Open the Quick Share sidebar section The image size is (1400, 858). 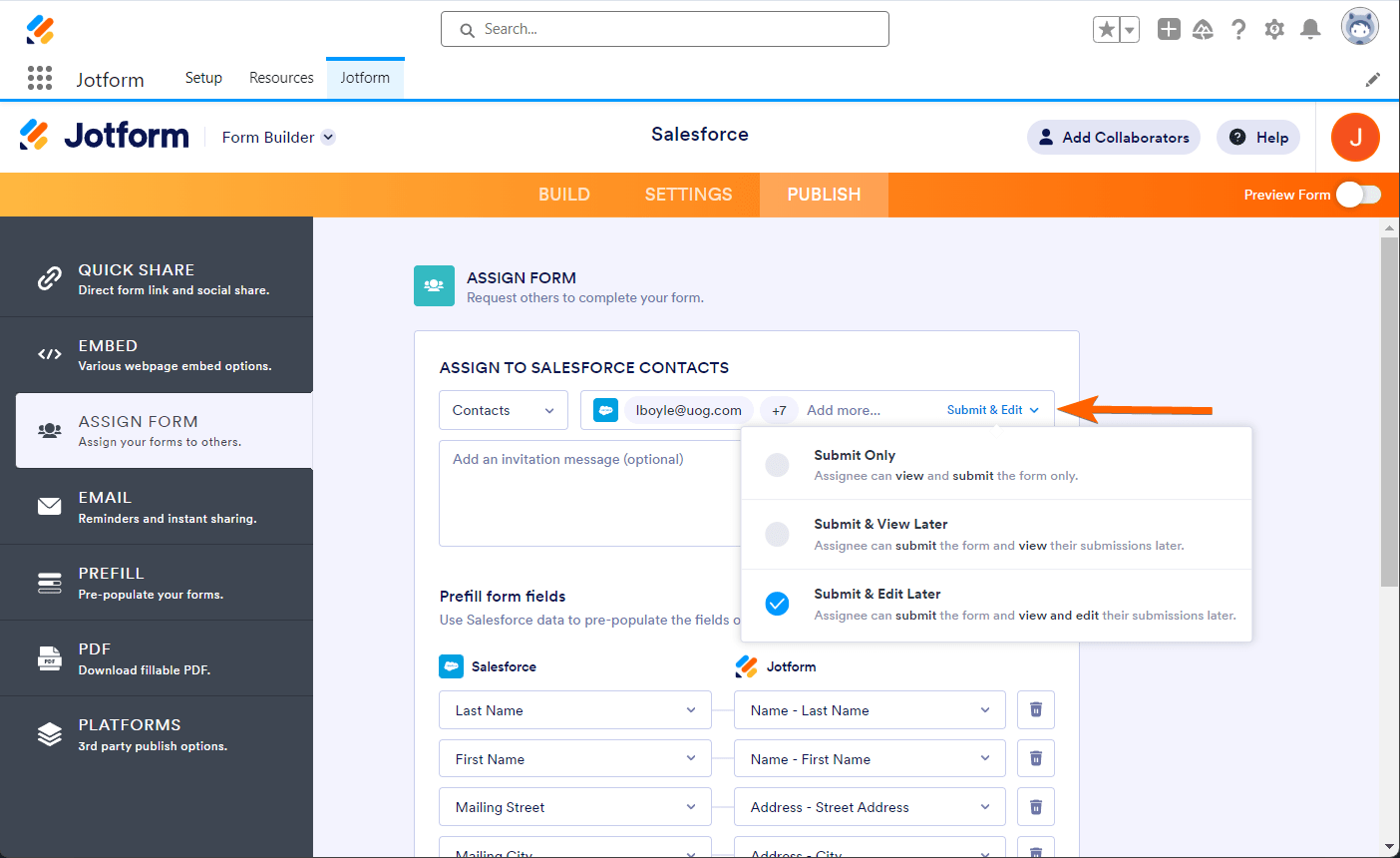(x=157, y=279)
